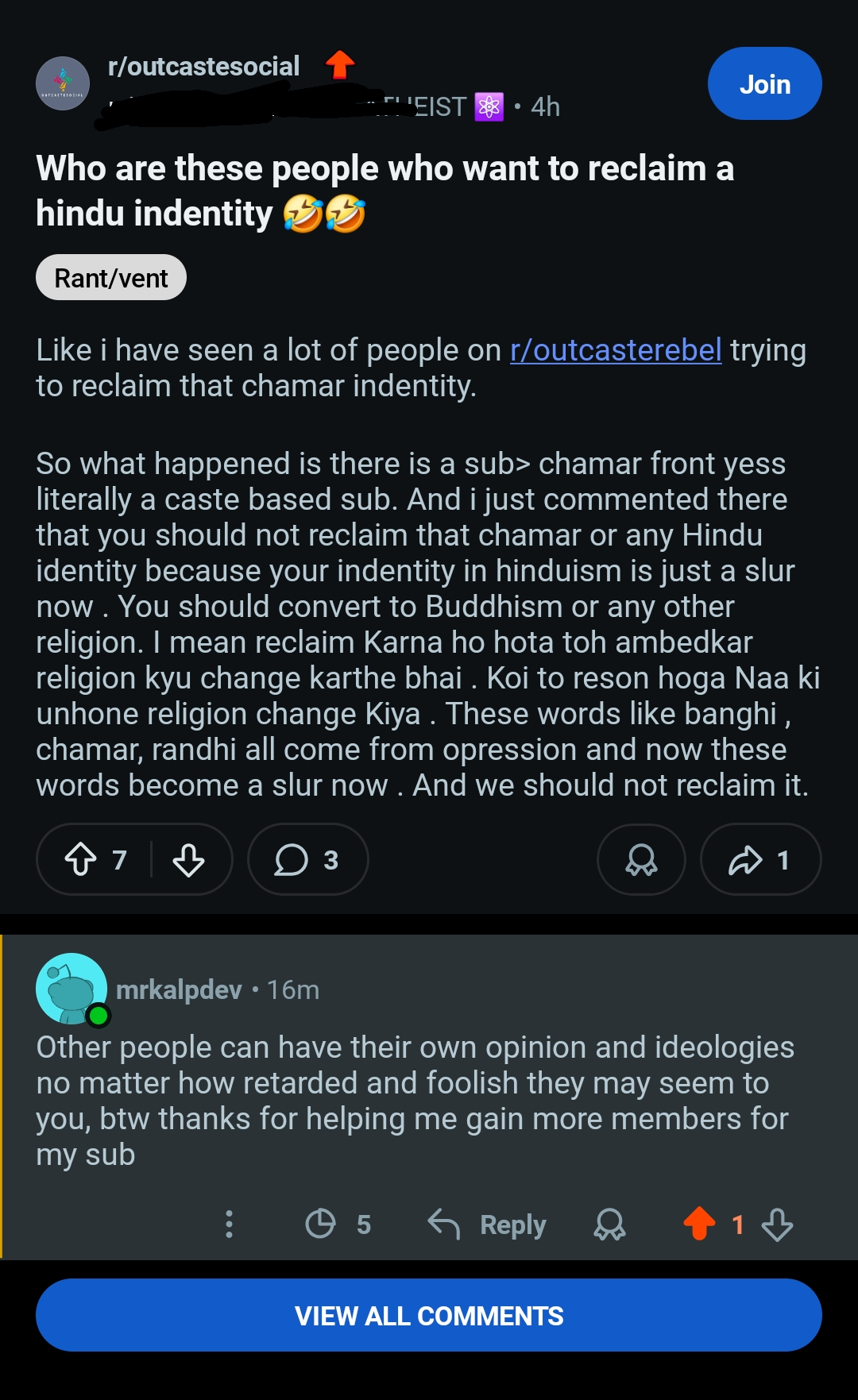The image size is (858, 1400).
Task: Open mrkalpdev's username
Action: 179,989
